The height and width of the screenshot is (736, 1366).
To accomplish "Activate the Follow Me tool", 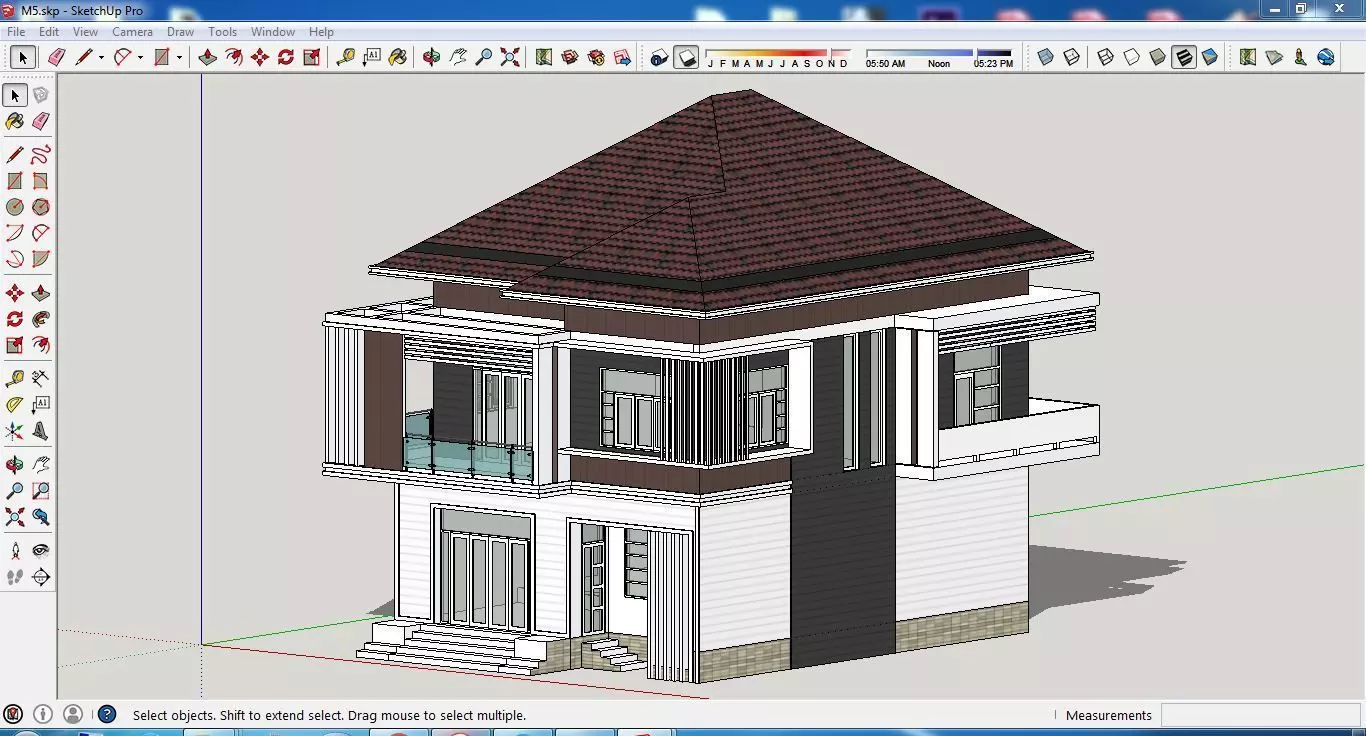I will [x=41, y=319].
